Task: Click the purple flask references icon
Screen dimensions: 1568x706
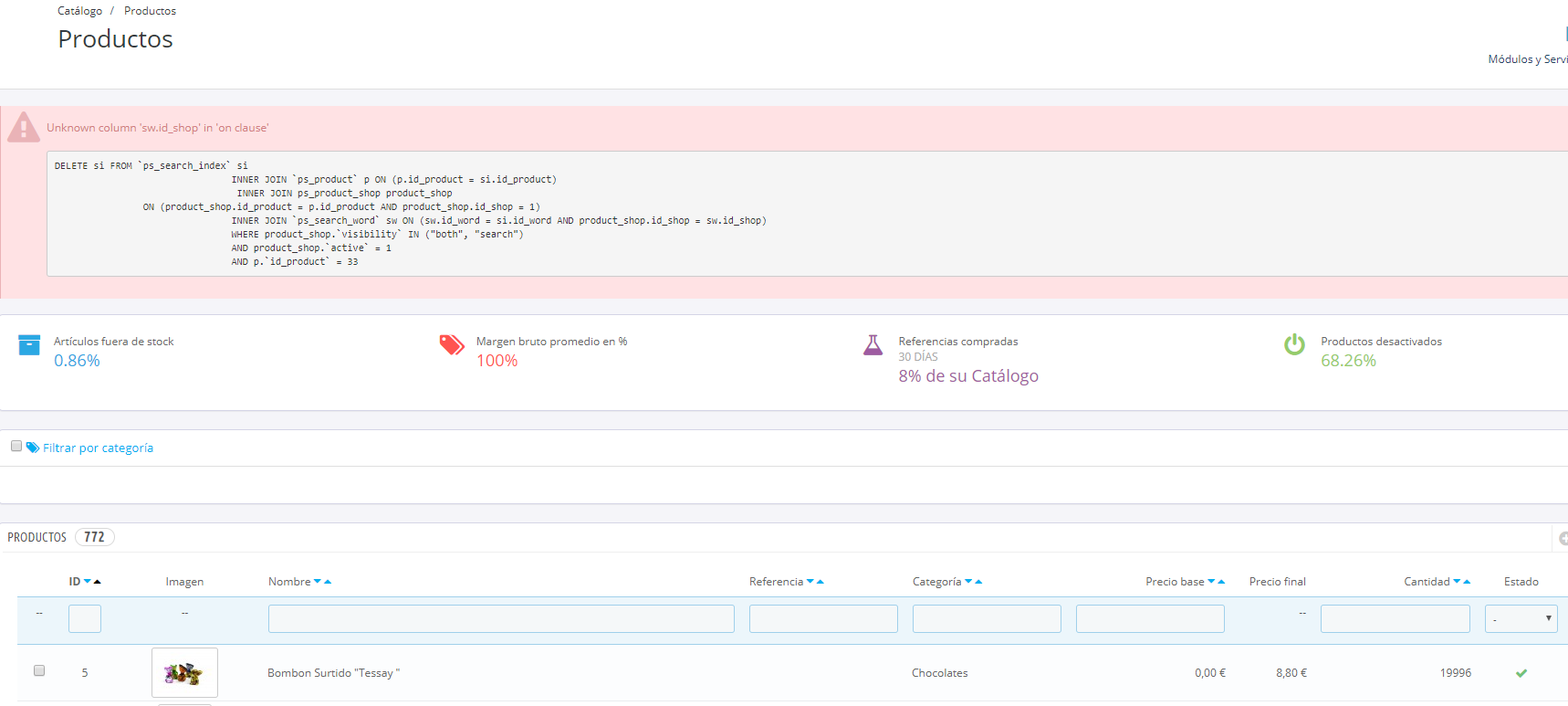Action: (873, 344)
